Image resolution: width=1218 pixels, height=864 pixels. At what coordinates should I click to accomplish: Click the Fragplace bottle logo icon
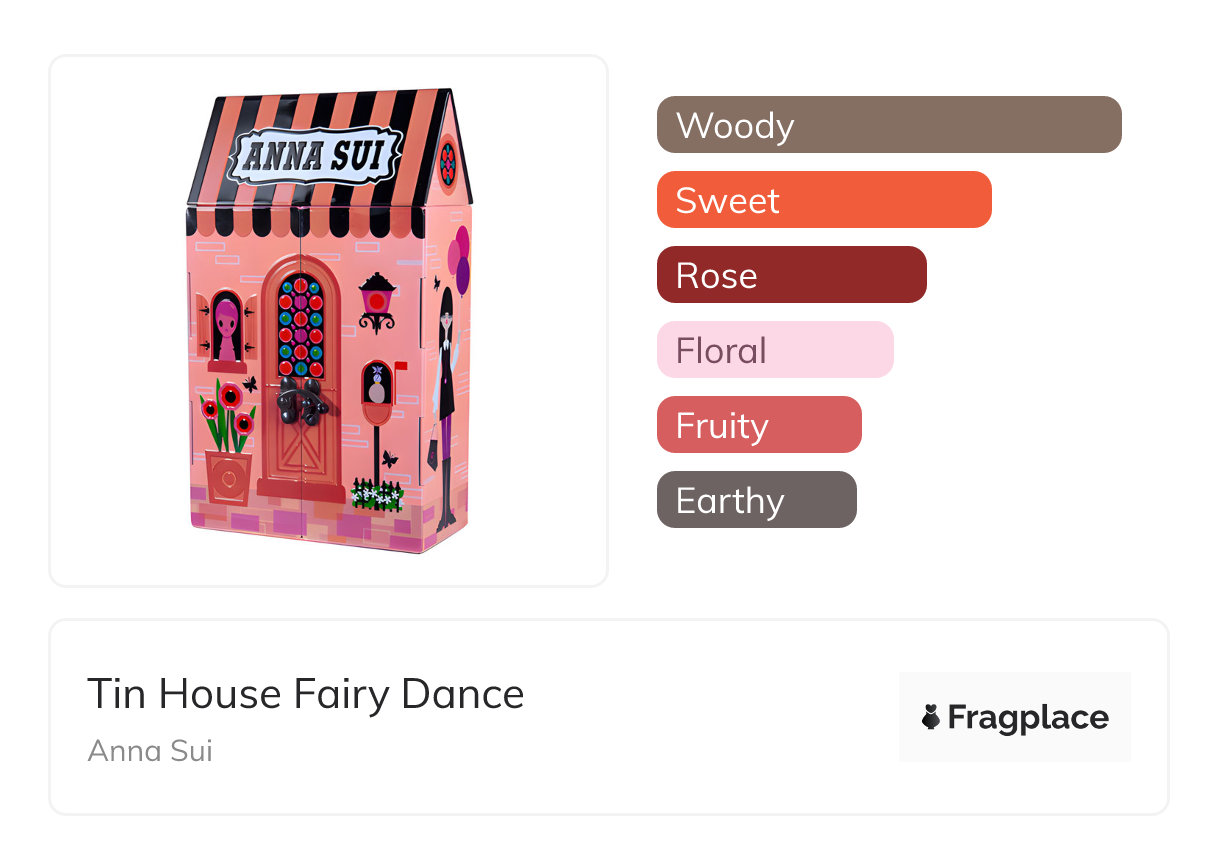click(931, 717)
